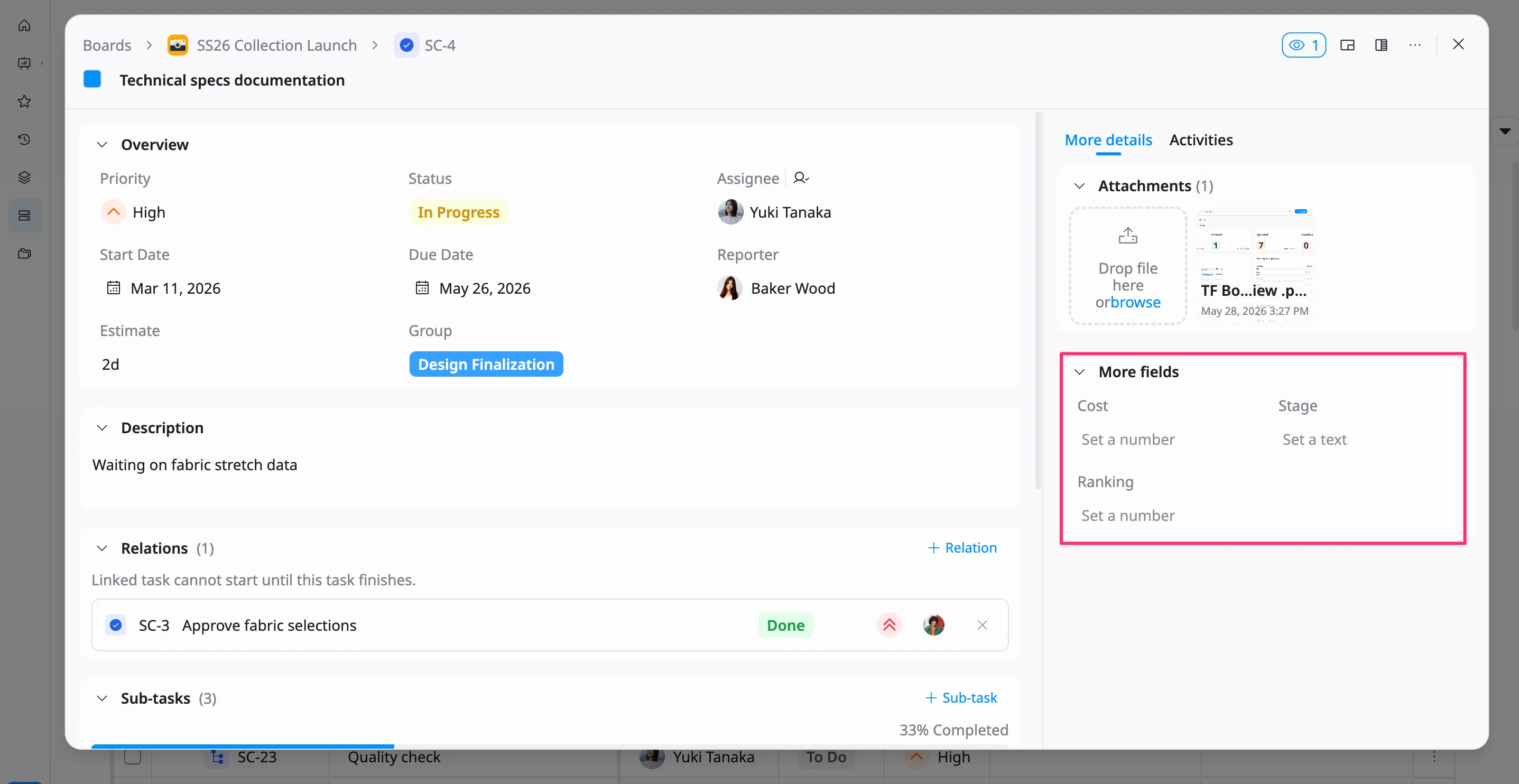Click the highest priority icon on SC-3
Screen dimensions: 1519x784
tap(889, 625)
